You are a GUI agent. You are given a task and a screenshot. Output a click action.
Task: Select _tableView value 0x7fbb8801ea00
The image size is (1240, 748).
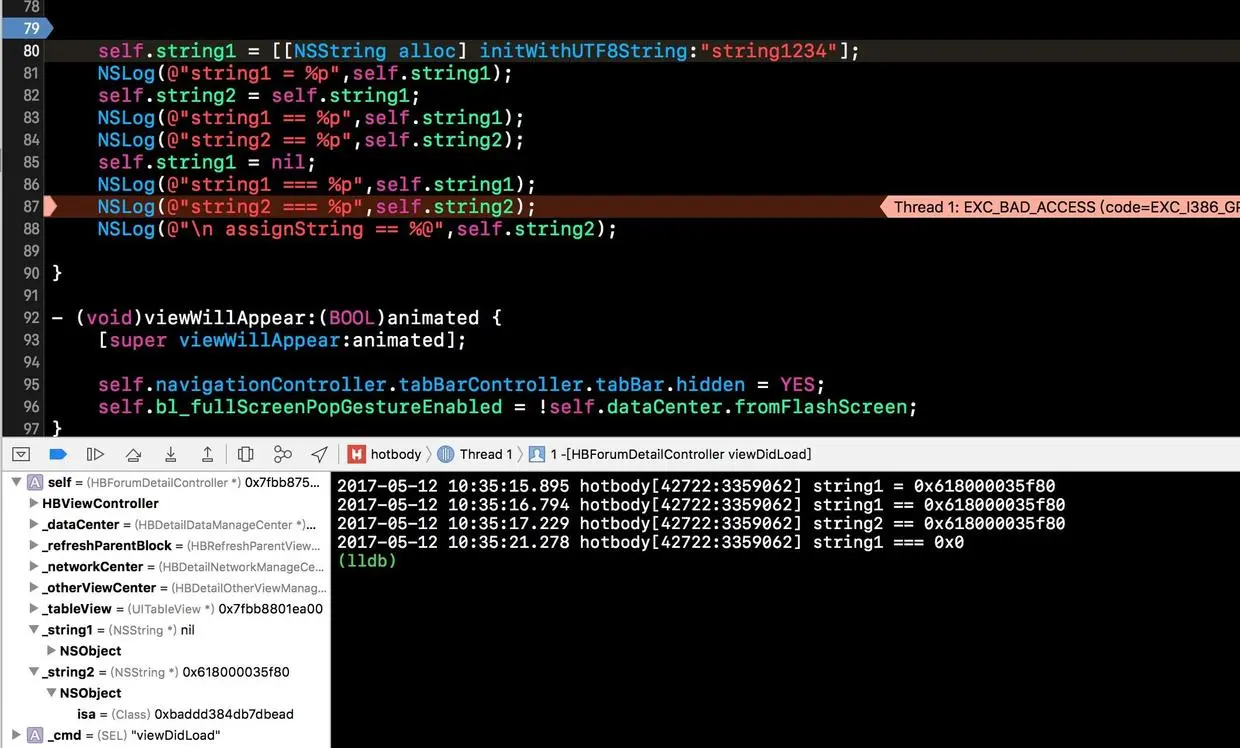coord(270,608)
